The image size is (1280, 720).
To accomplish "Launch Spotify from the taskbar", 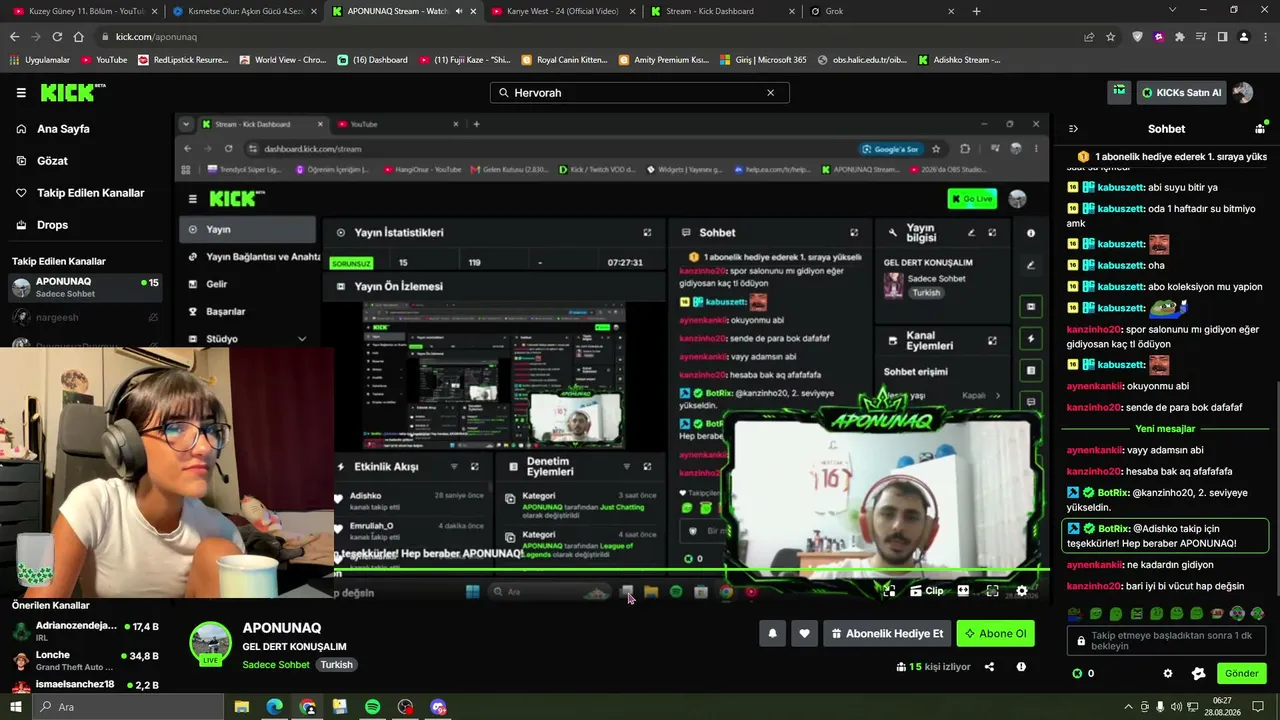I will (x=372, y=707).
